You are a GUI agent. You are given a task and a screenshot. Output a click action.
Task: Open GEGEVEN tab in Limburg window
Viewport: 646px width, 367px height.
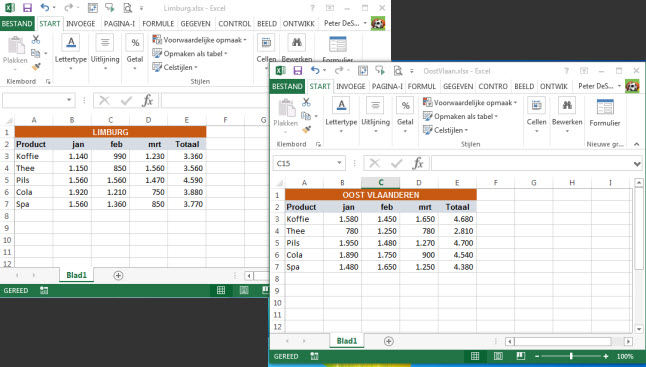195,24
